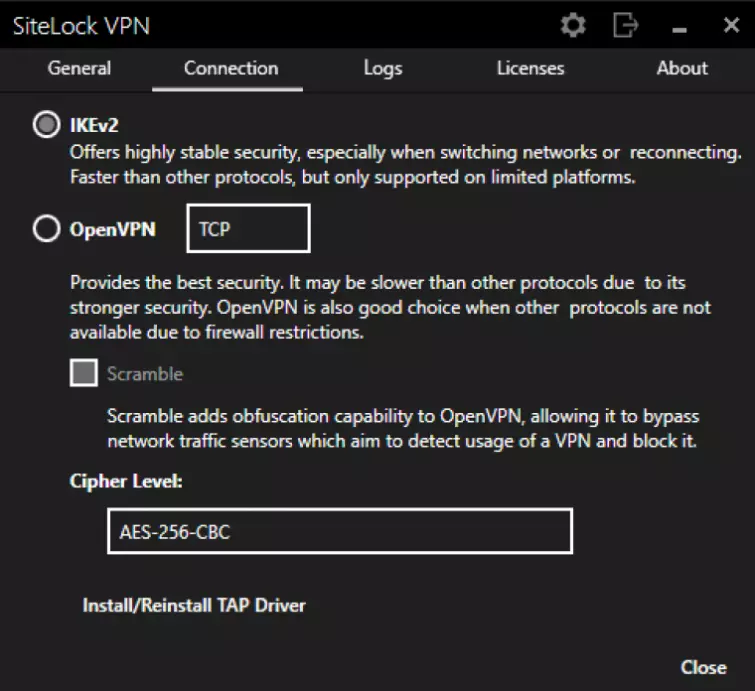The image size is (755, 691).
Task: Open the TCP protocol dropdown
Action: 248,229
